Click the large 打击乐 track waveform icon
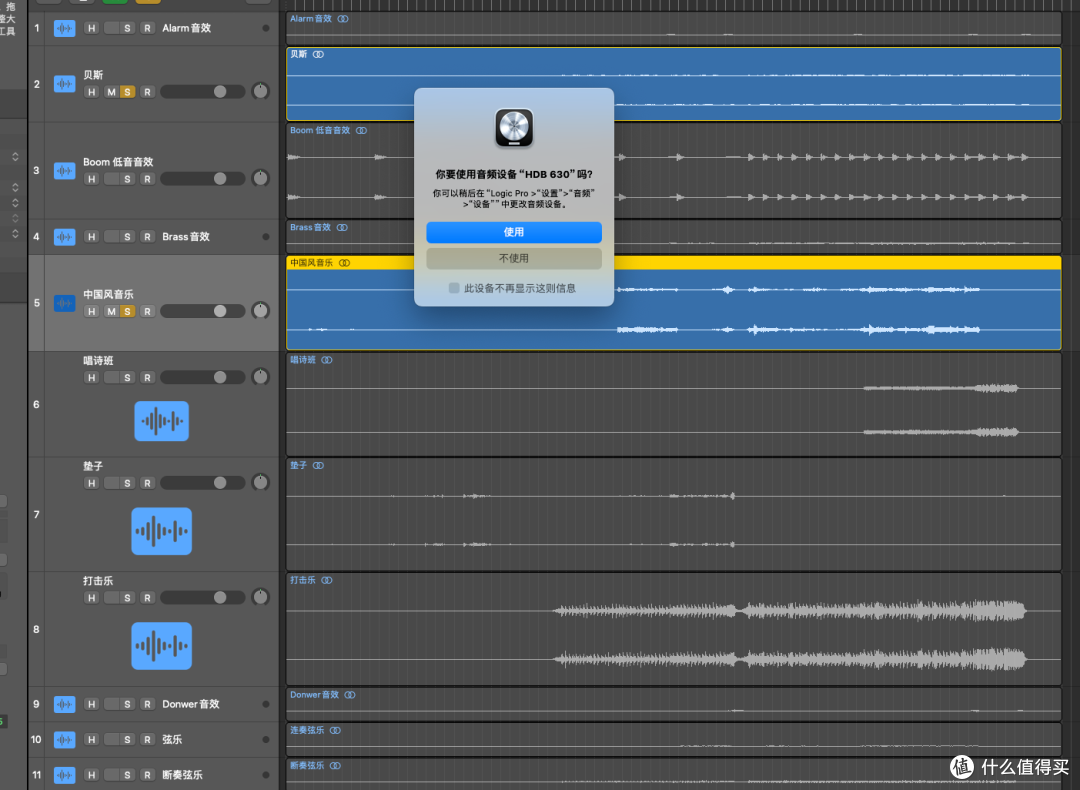1080x790 pixels. 161,646
